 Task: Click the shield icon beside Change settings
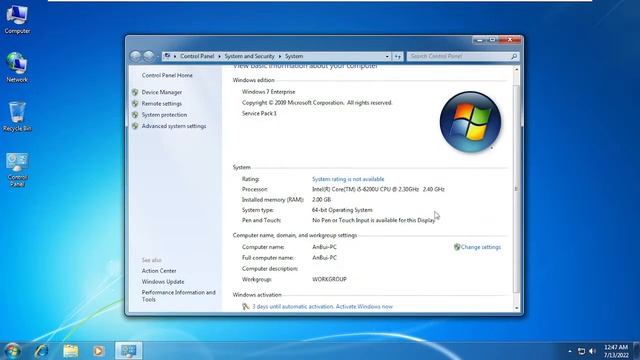pos(457,247)
